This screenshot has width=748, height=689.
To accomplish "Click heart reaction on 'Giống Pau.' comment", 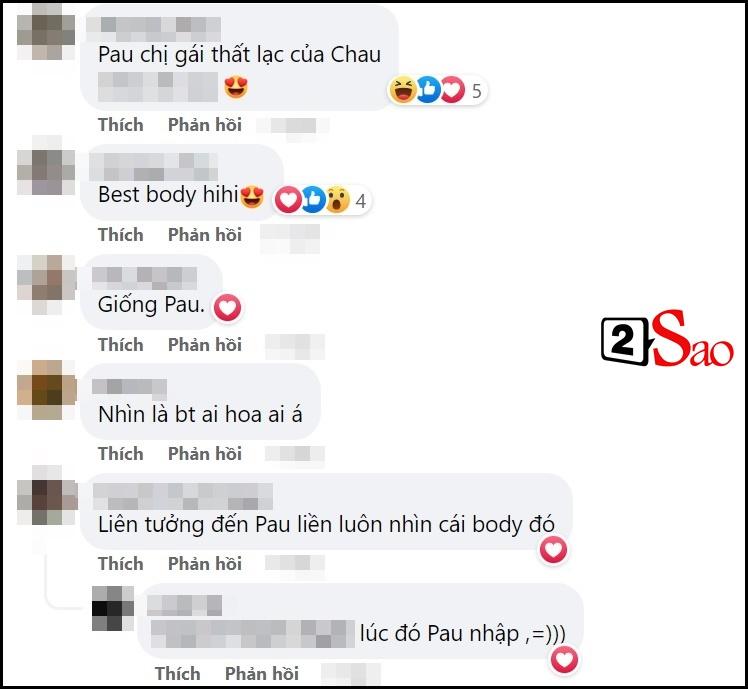I will click(x=228, y=307).
